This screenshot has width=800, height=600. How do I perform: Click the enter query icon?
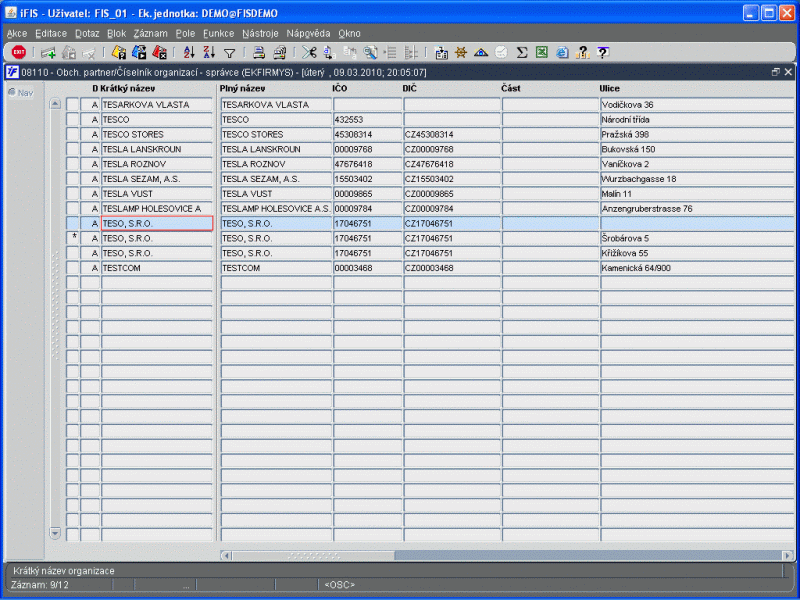(x=119, y=52)
